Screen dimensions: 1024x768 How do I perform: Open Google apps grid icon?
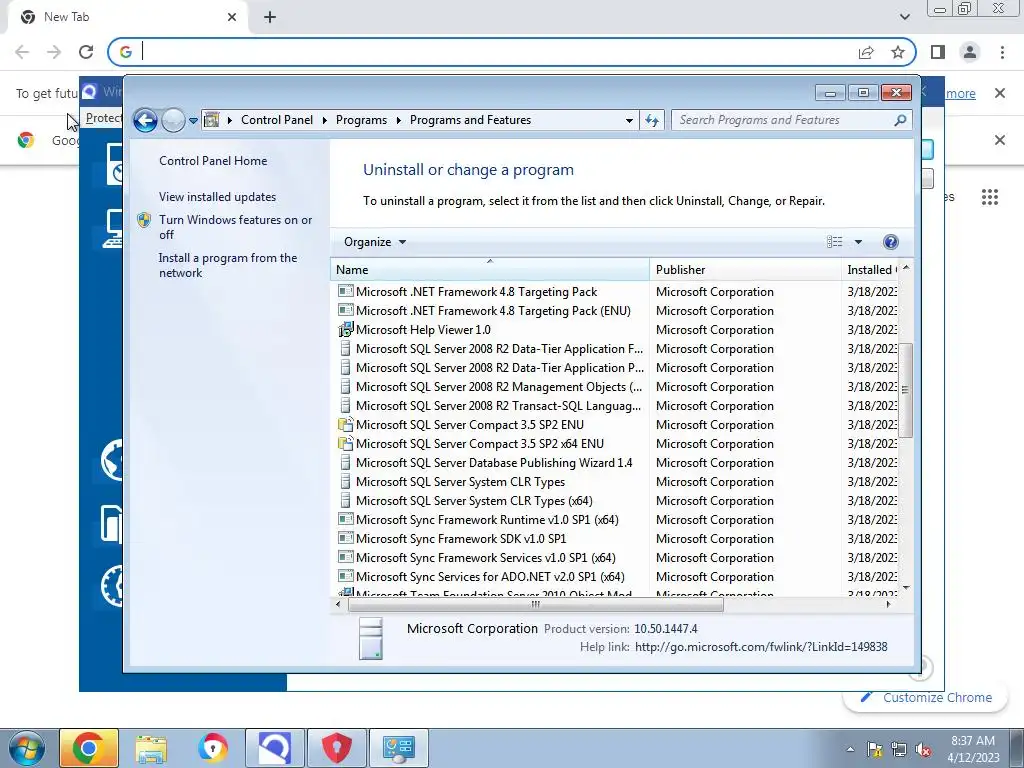click(990, 197)
